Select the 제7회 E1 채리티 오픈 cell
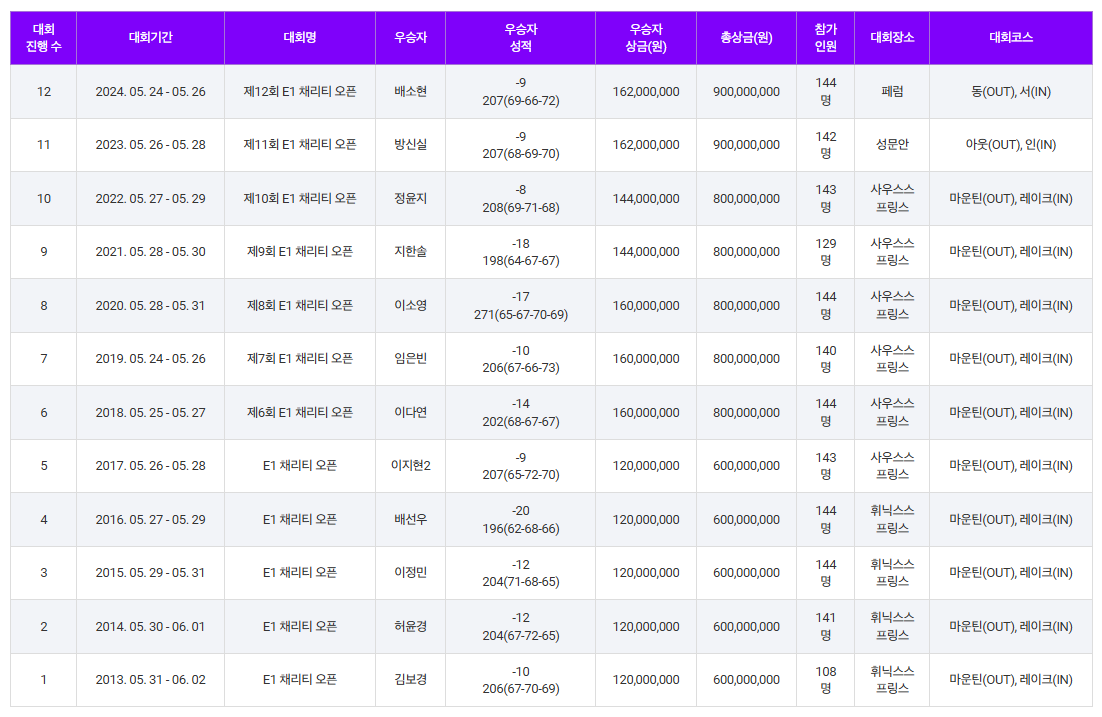The height and width of the screenshot is (717, 1102). pos(300,358)
